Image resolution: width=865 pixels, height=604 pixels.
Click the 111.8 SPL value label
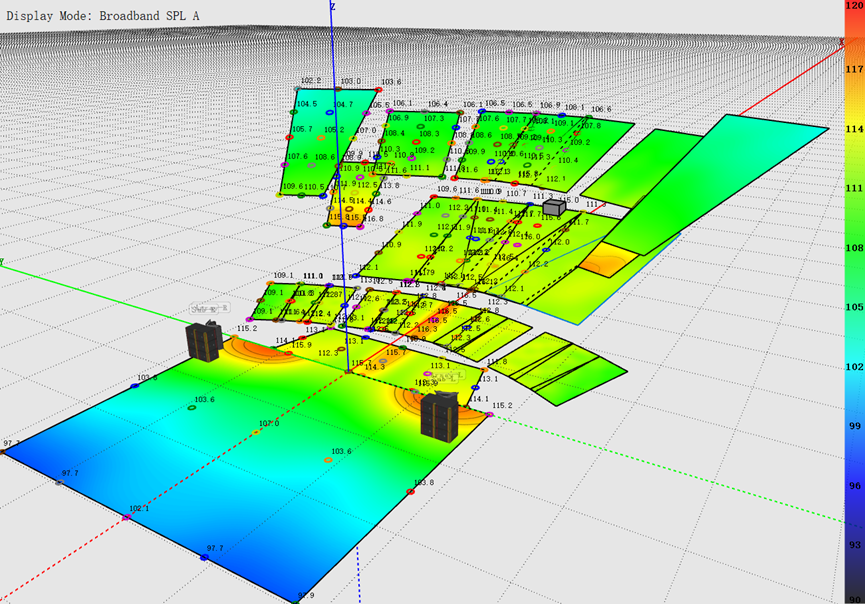[496, 361]
